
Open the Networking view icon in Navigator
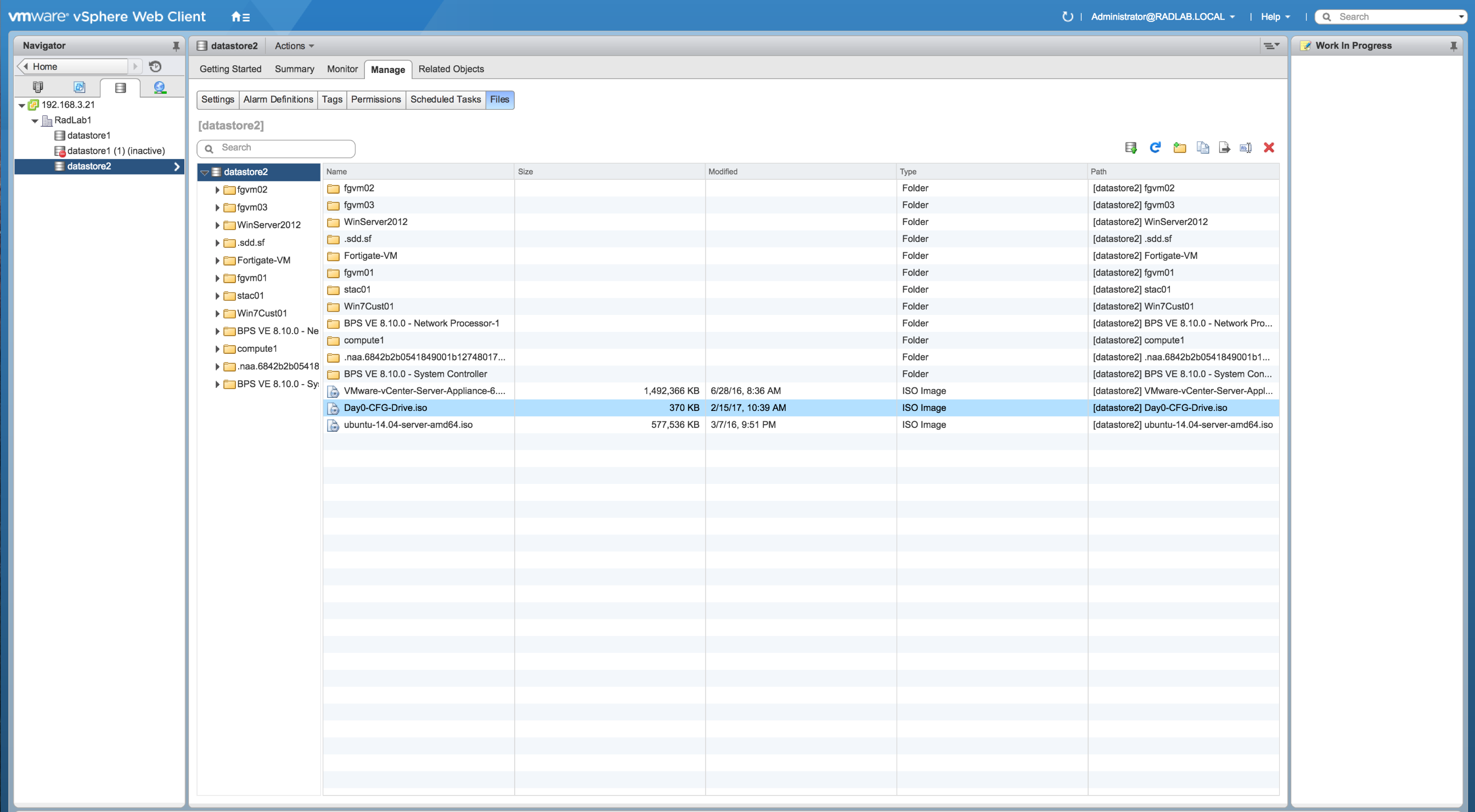click(x=160, y=88)
